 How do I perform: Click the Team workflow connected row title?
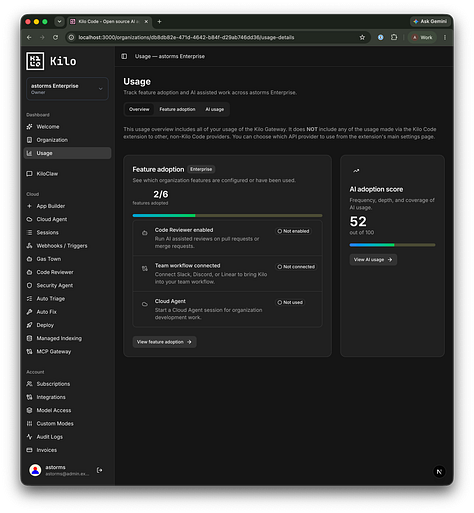(187, 266)
